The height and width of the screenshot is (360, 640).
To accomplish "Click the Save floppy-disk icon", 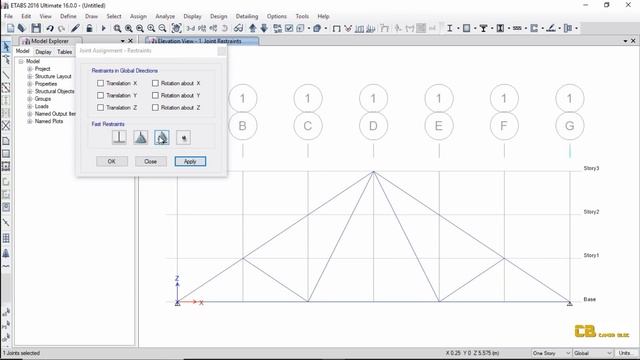I will [36, 28].
